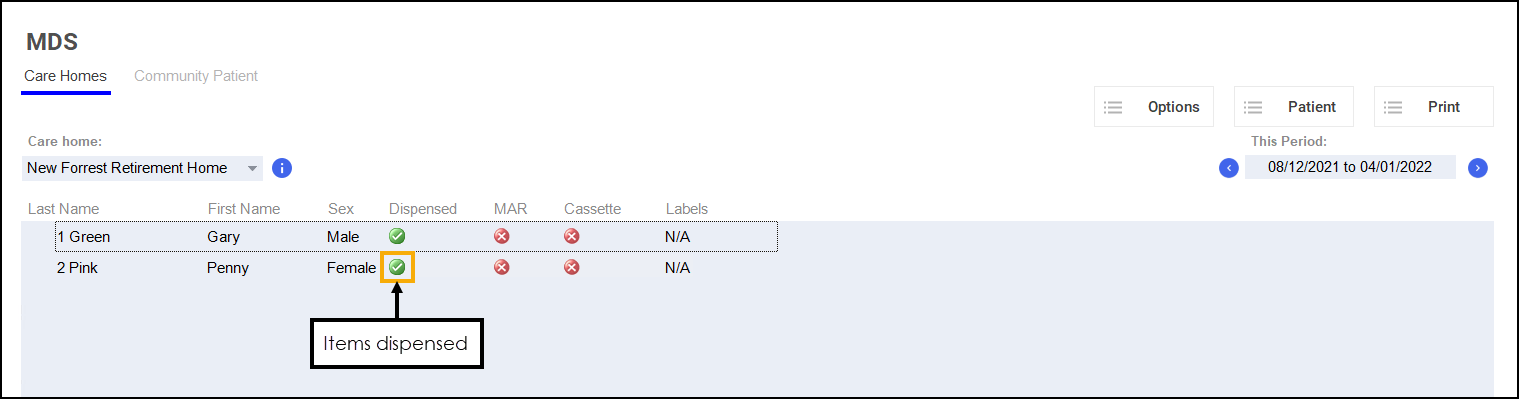Click the This Period date range field
Viewport: 1519px width, 399px height.
[x=1349, y=168]
